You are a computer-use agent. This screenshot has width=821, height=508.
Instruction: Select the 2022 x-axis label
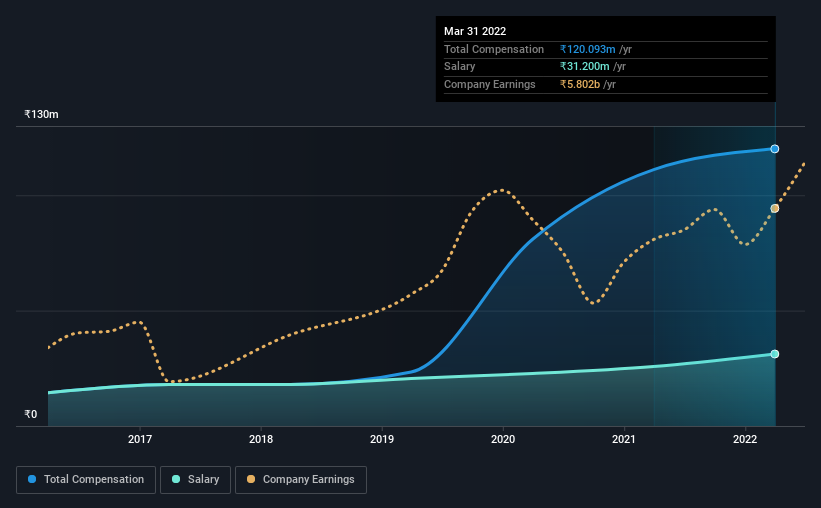point(745,439)
